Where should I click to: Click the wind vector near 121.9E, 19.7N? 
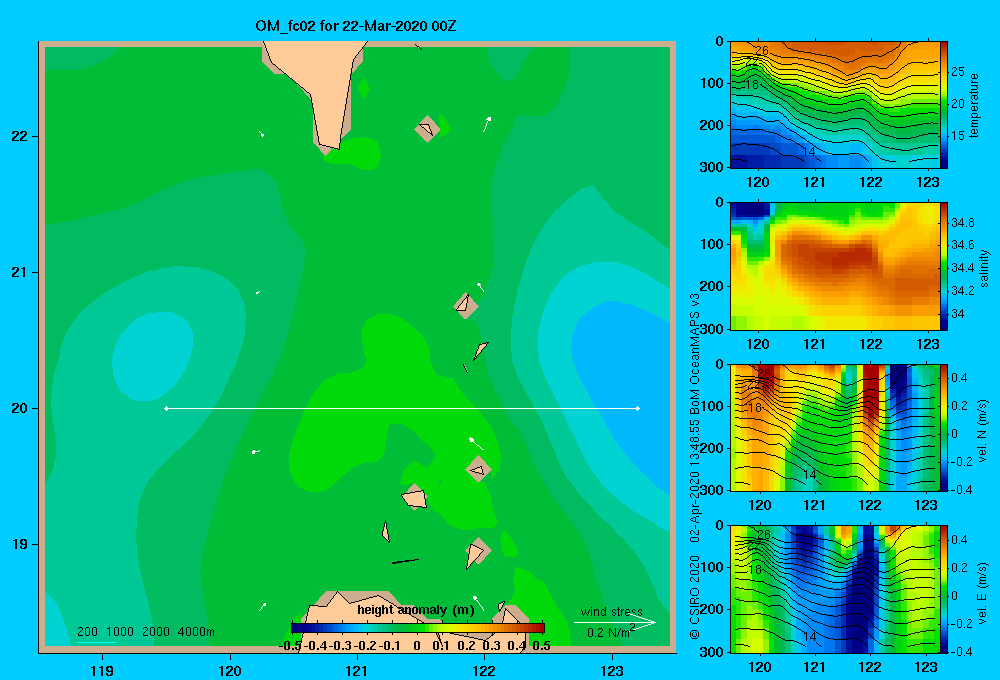pos(476,443)
